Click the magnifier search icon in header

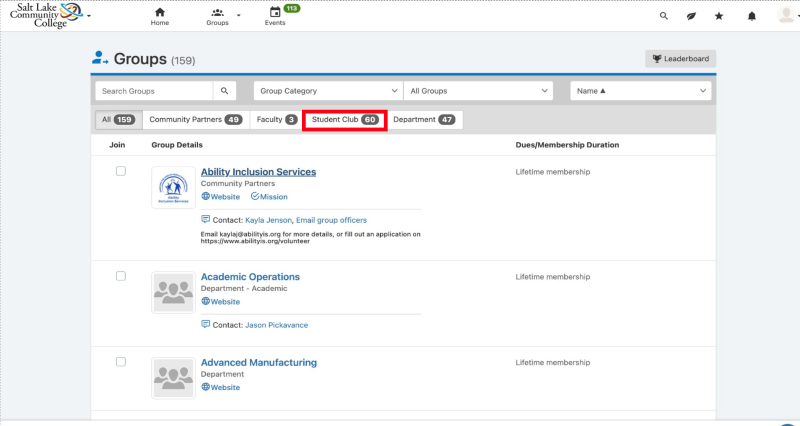coord(664,16)
